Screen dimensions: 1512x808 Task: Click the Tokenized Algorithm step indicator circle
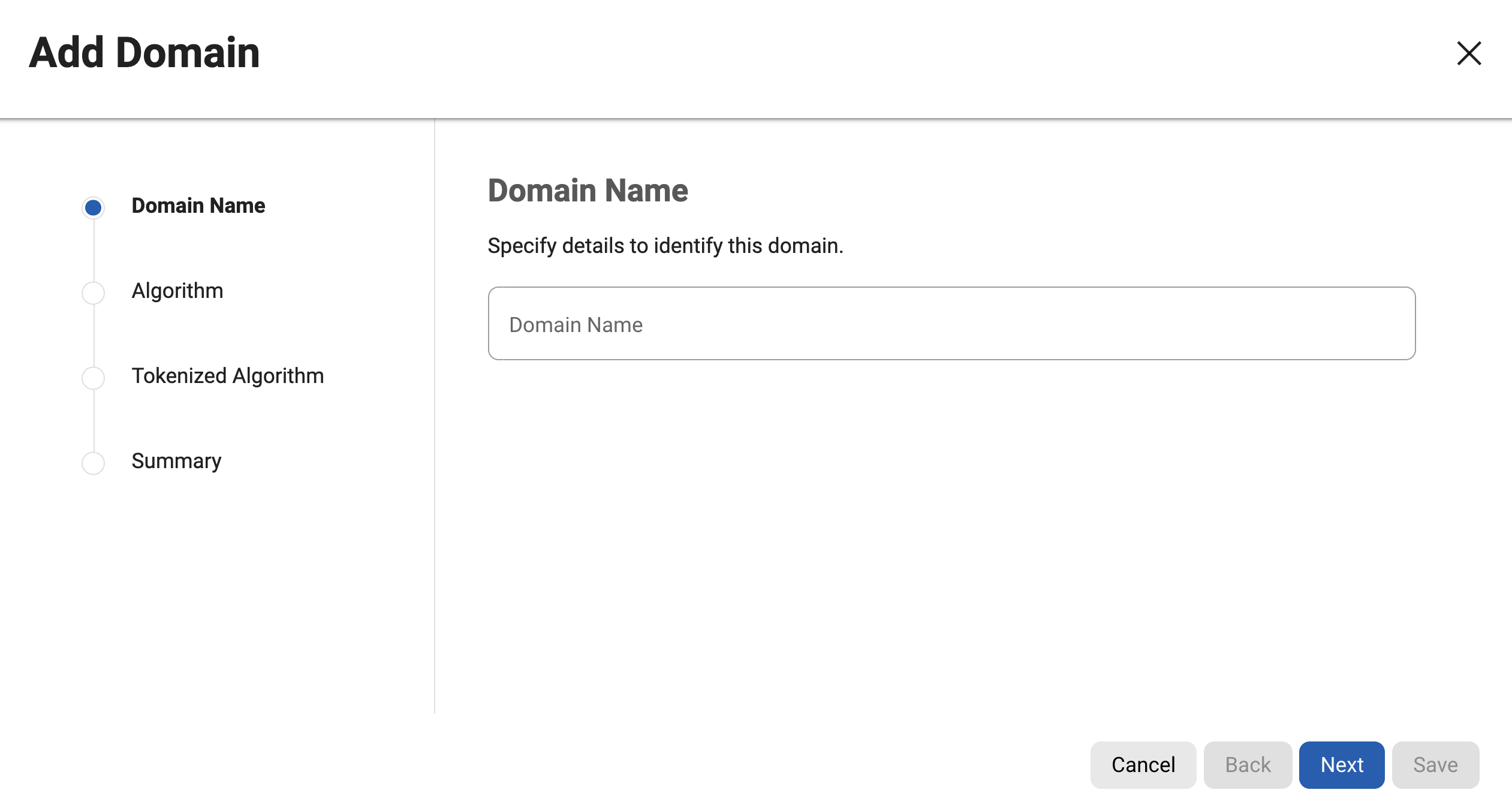pos(93,378)
